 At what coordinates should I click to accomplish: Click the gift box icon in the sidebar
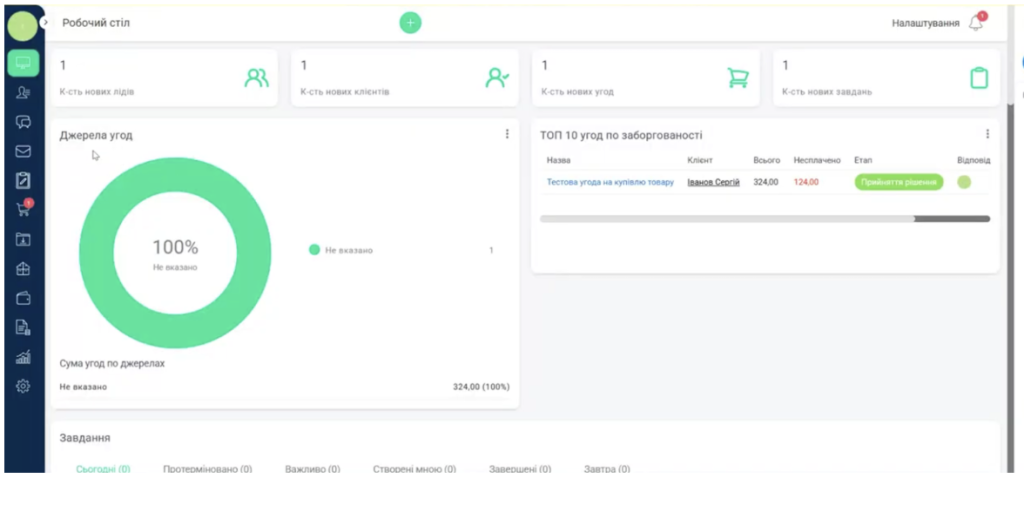pyautogui.click(x=23, y=269)
